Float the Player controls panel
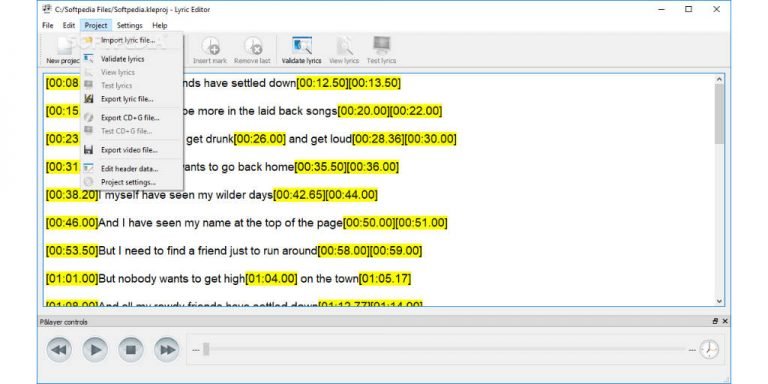Viewport: 768px width, 384px height. (x=715, y=321)
